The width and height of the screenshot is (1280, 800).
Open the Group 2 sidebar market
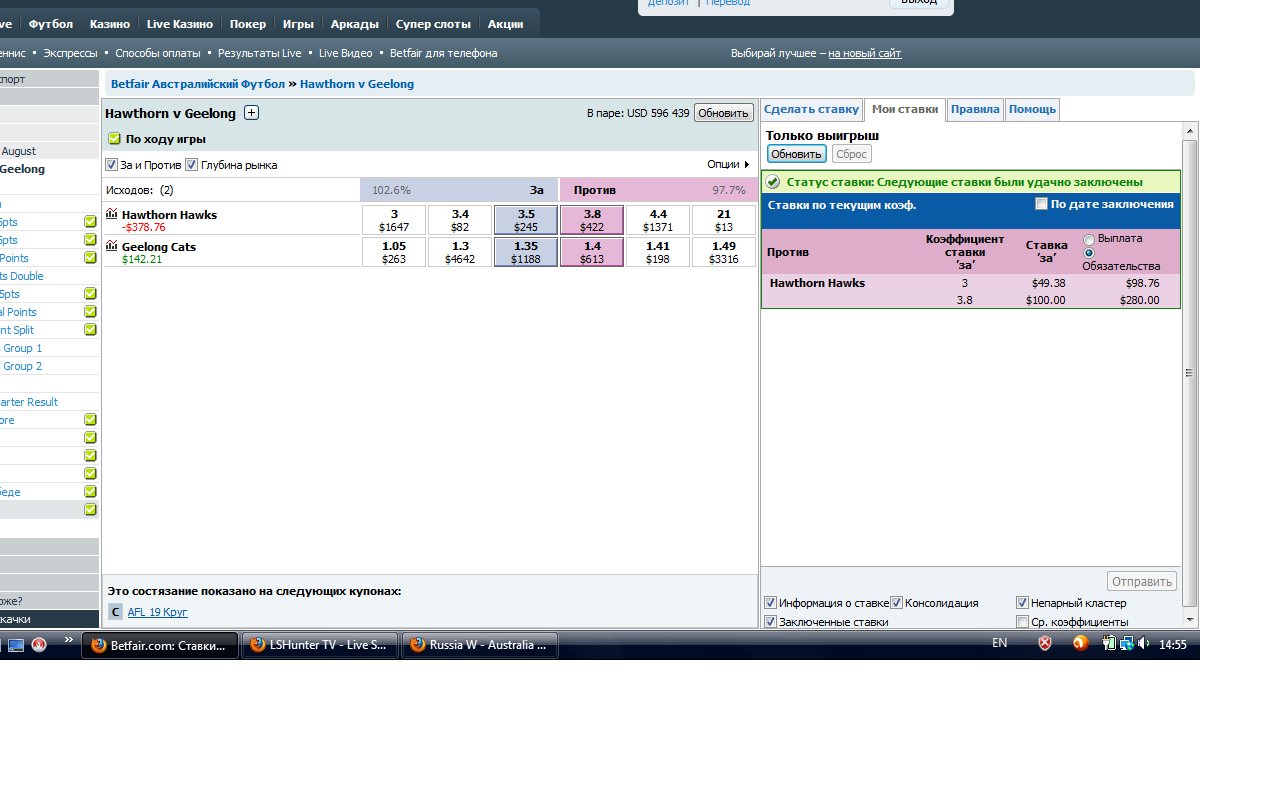22,366
